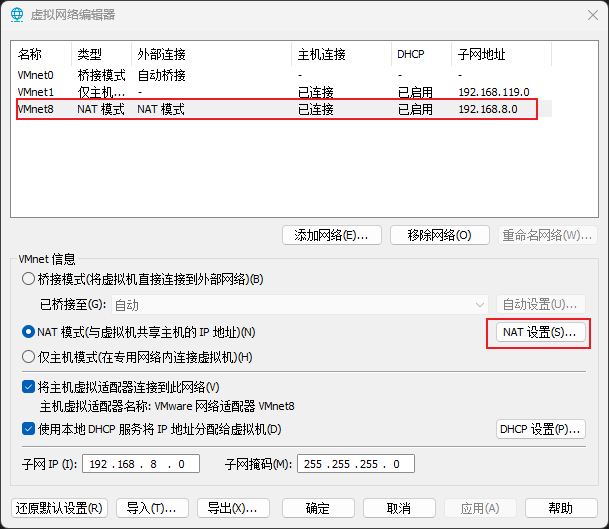This screenshot has width=609, height=529.
Task: Select the 桥接模式 radio button
Action: 28,279
